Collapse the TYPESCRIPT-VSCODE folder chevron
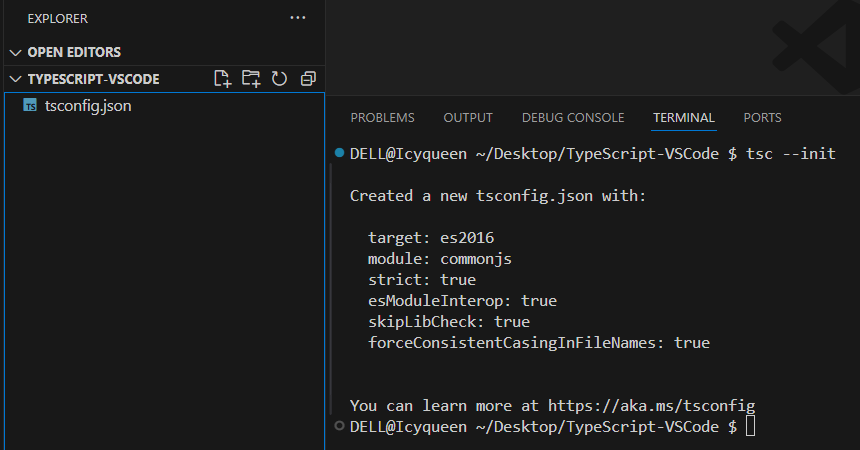 (15, 79)
